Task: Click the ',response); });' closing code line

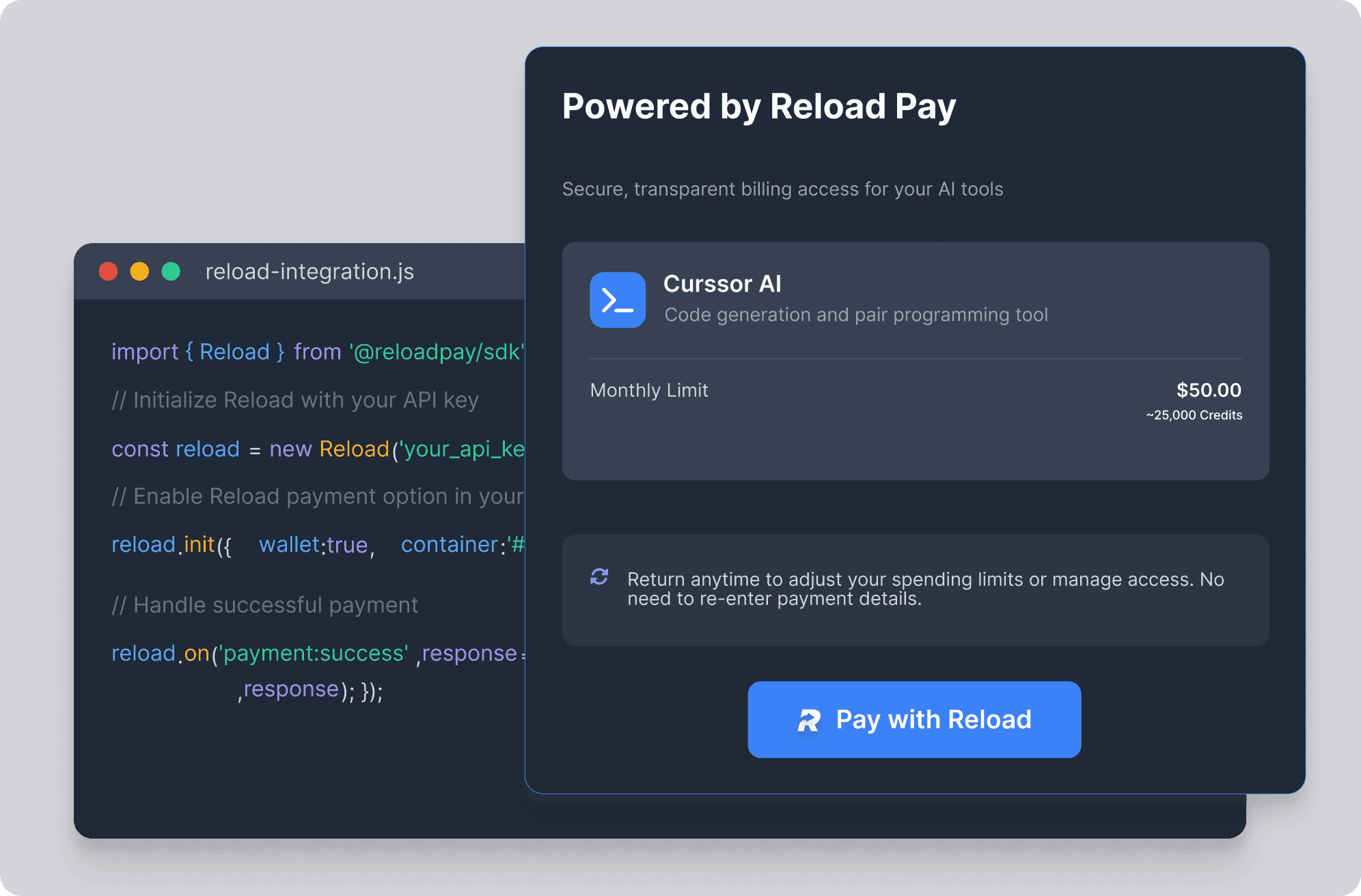Action: pos(310,690)
